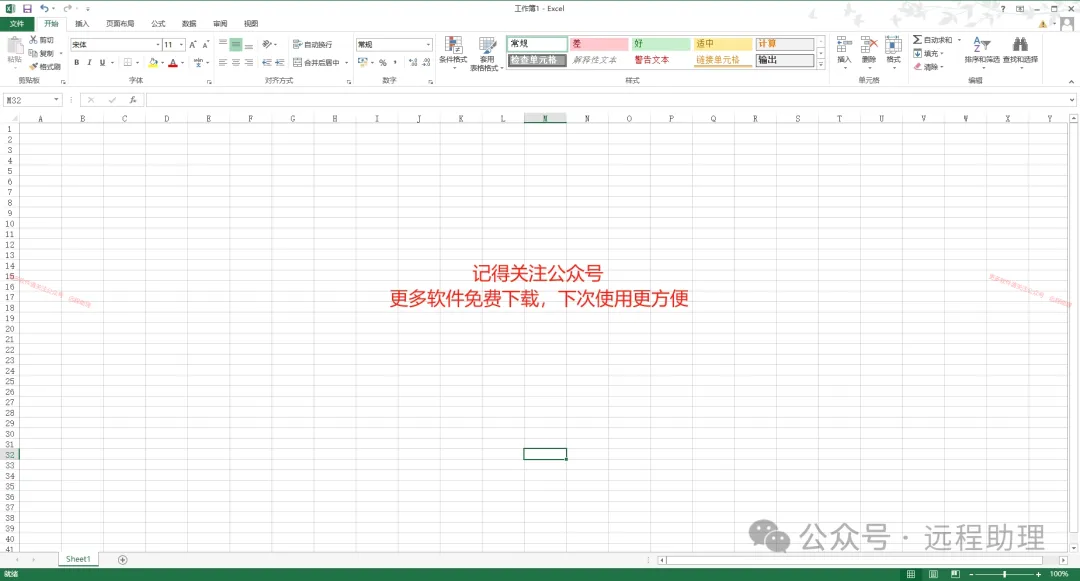Decrease decimal places
The height and width of the screenshot is (581, 1080).
pos(426,62)
